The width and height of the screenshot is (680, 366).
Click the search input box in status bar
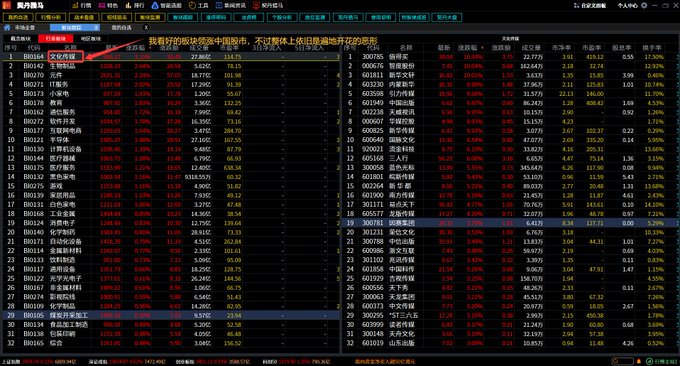(622, 361)
